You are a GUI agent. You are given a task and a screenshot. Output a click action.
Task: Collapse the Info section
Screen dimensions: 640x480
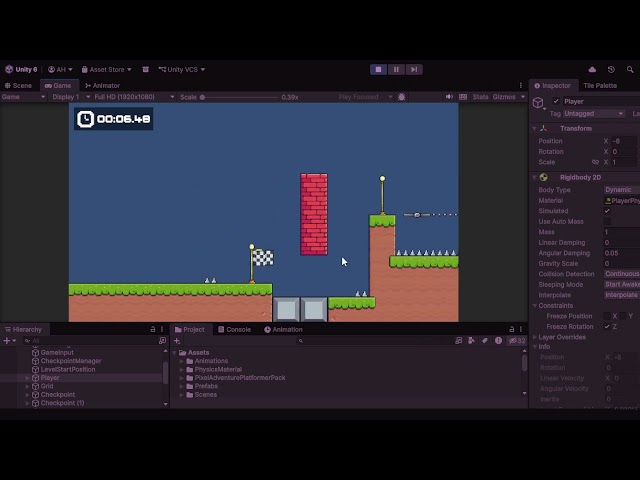[534, 347]
